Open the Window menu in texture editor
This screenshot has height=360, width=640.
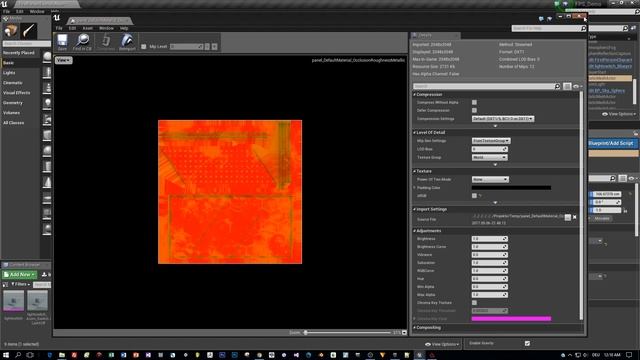point(106,28)
